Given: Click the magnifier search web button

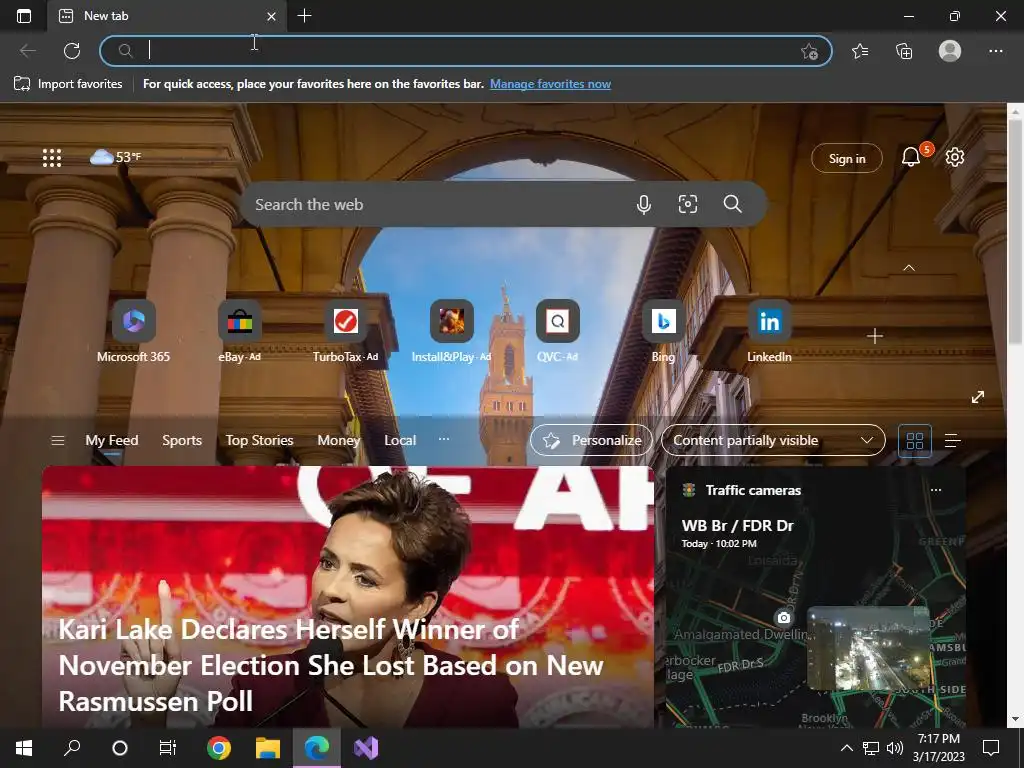Looking at the screenshot, I should [732, 204].
